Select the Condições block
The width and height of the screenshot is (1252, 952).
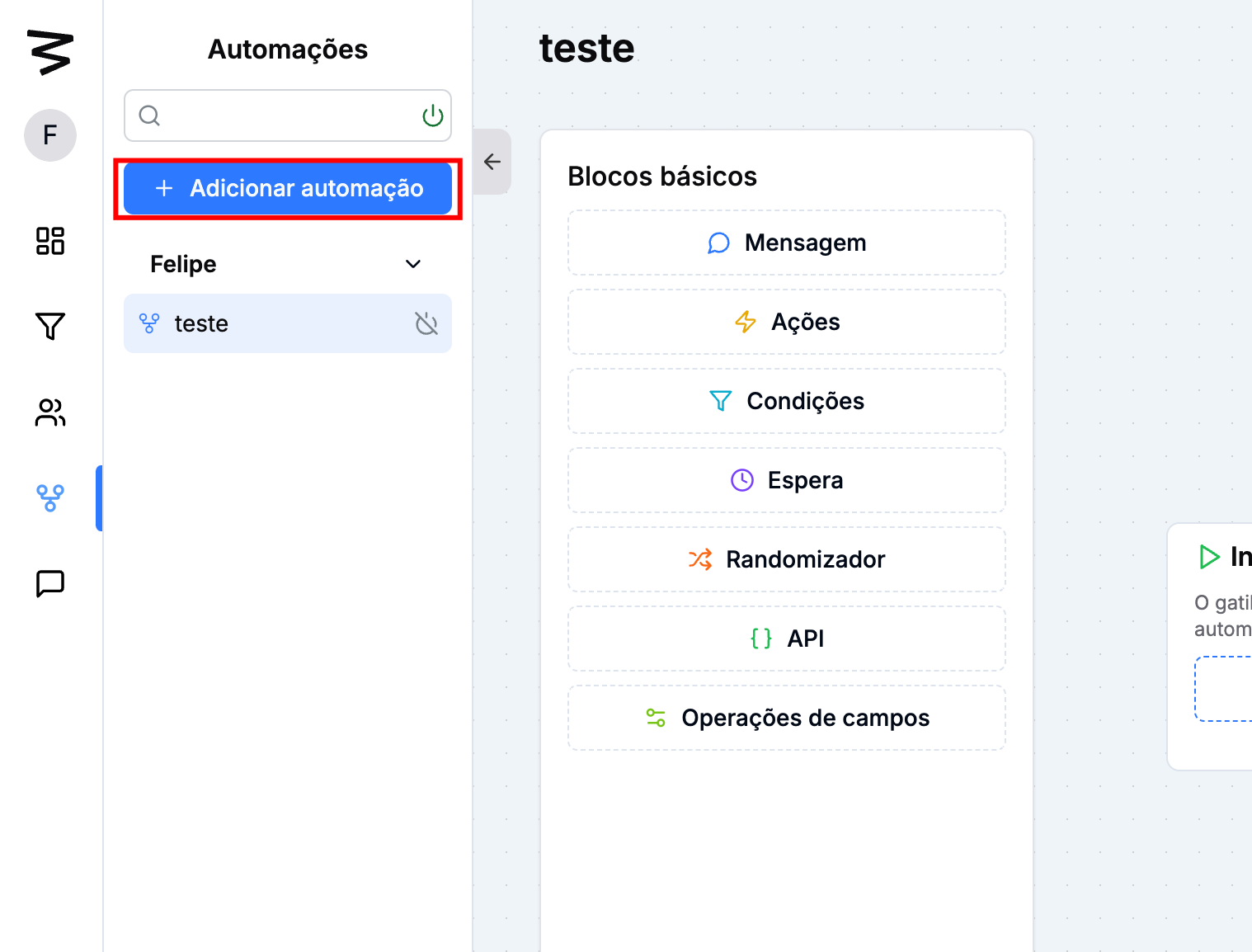pyautogui.click(x=786, y=401)
